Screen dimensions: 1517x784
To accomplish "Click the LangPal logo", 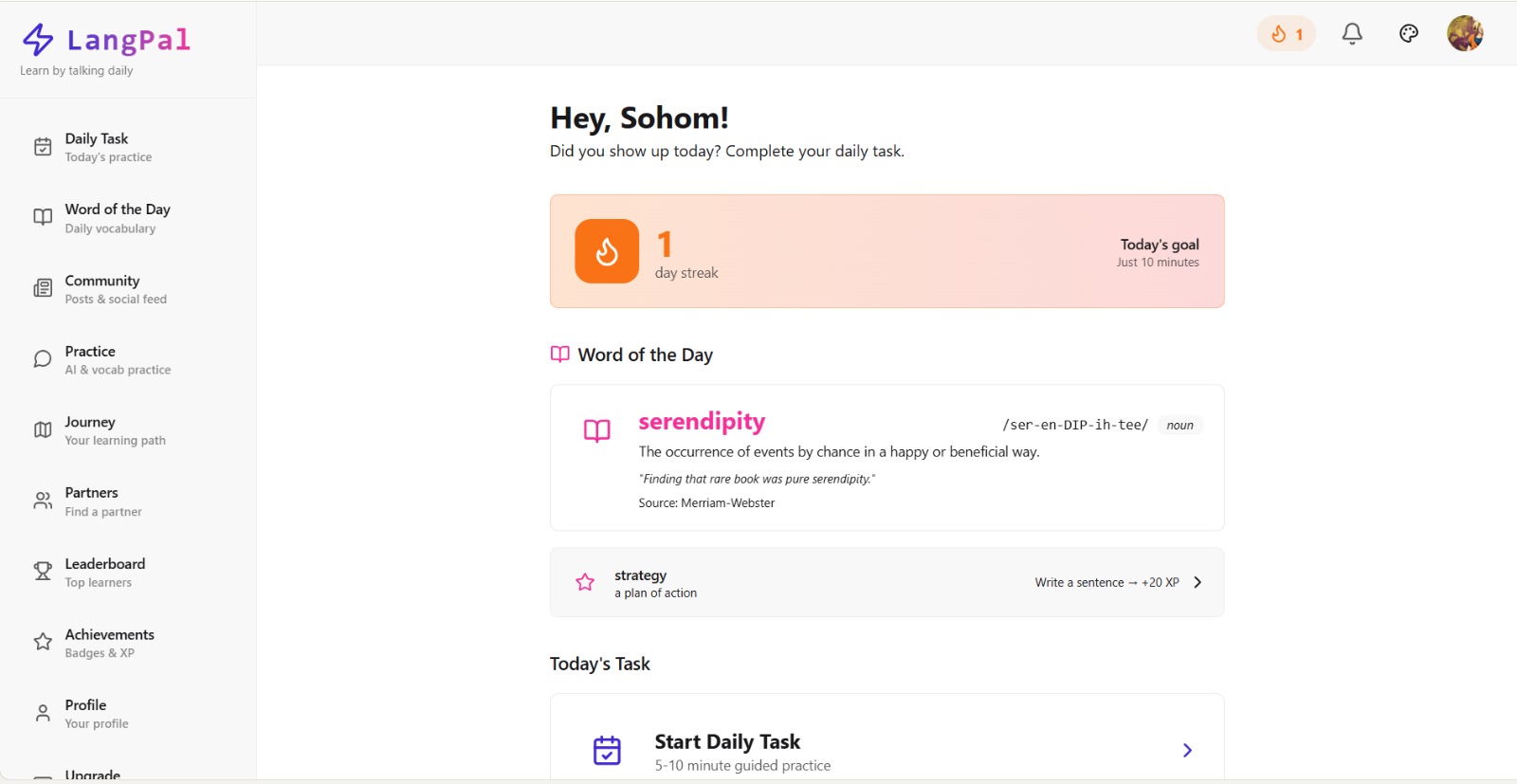I will click(x=107, y=39).
